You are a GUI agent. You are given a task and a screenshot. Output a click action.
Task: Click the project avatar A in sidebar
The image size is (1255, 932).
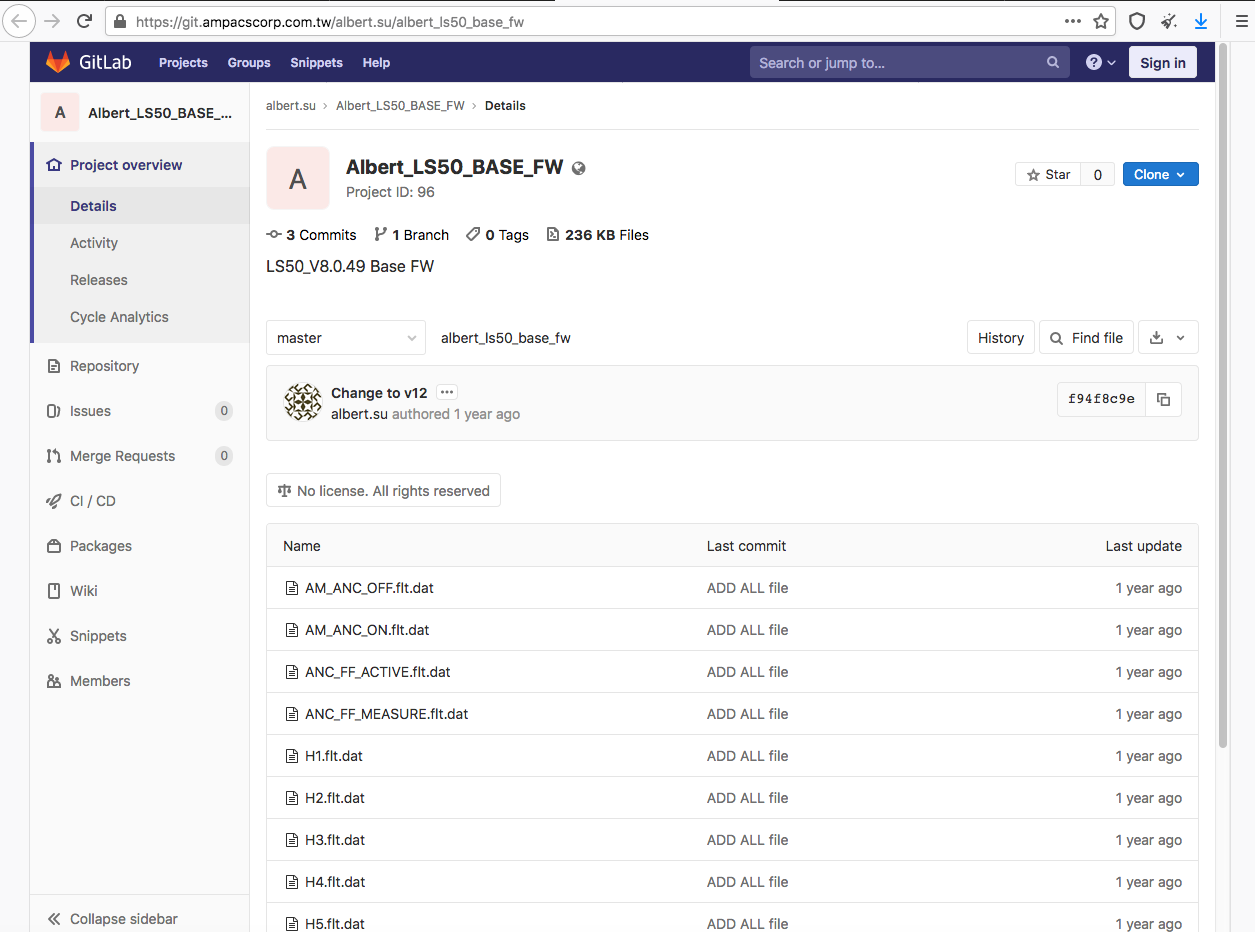(x=60, y=112)
